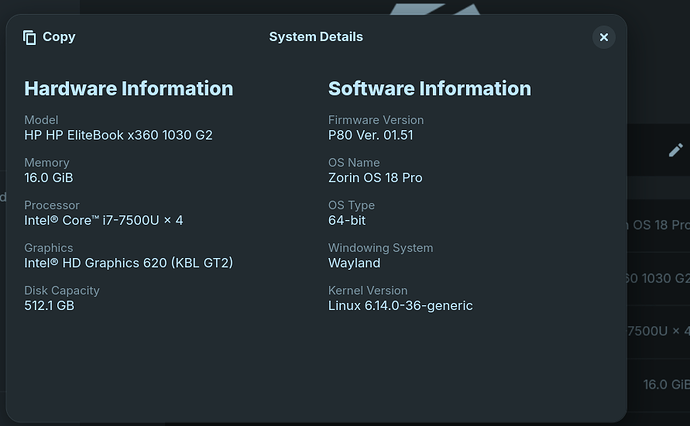The image size is (690, 426).
Task: Click the Intel HD Graphics 620 value
Action: coord(128,263)
